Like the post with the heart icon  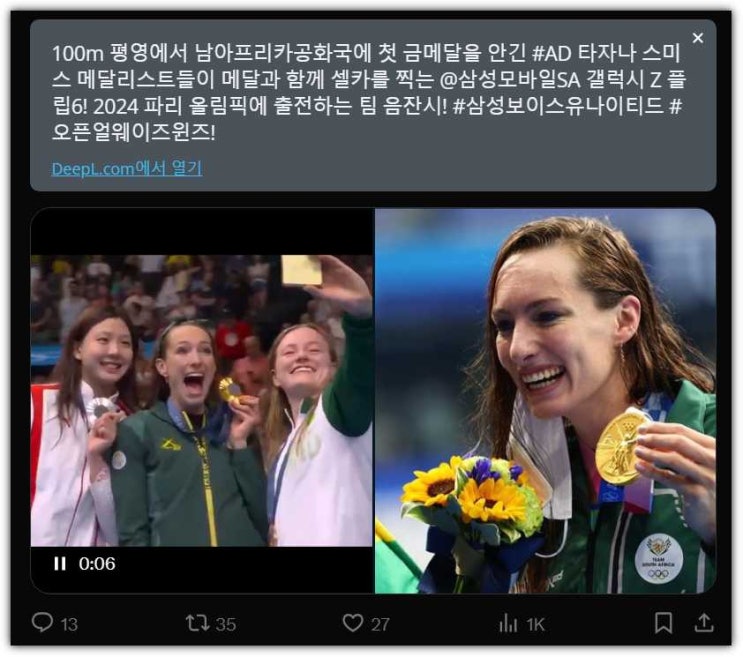[x=353, y=622]
